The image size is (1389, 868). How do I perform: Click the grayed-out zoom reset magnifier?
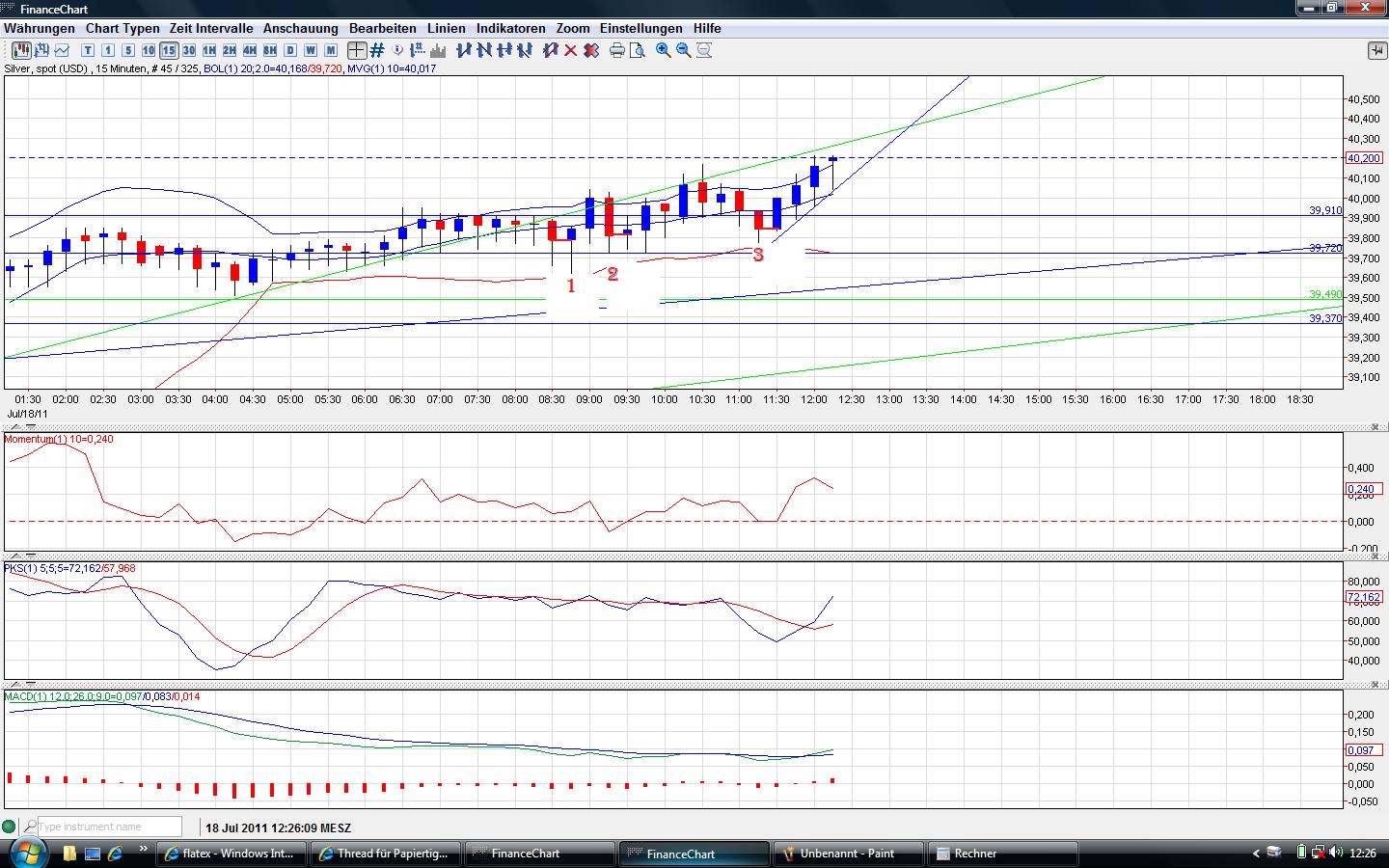coord(704,50)
